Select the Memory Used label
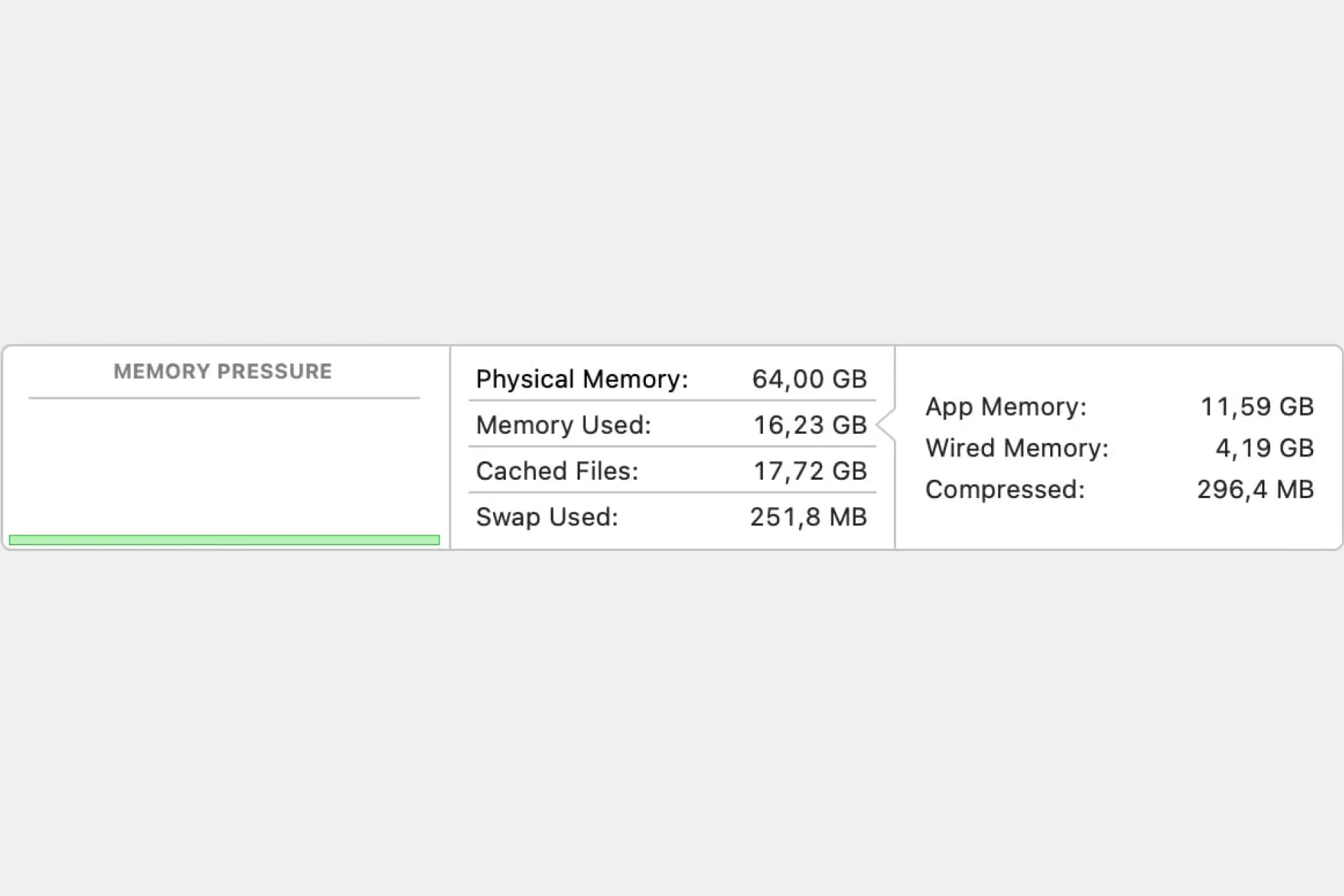Screen dimensions: 1344x896 coord(564,425)
